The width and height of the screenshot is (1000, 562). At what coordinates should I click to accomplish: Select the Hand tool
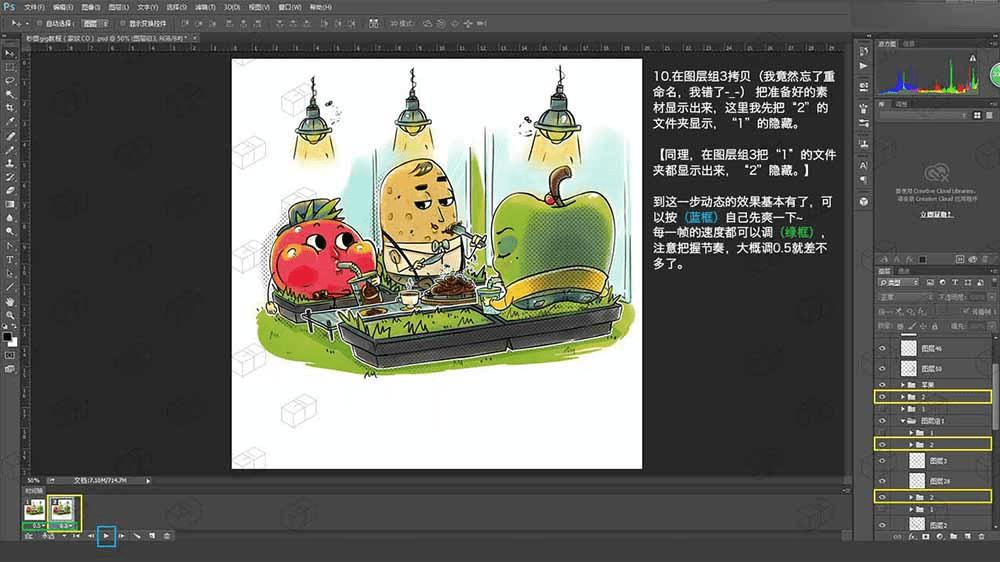[10, 301]
